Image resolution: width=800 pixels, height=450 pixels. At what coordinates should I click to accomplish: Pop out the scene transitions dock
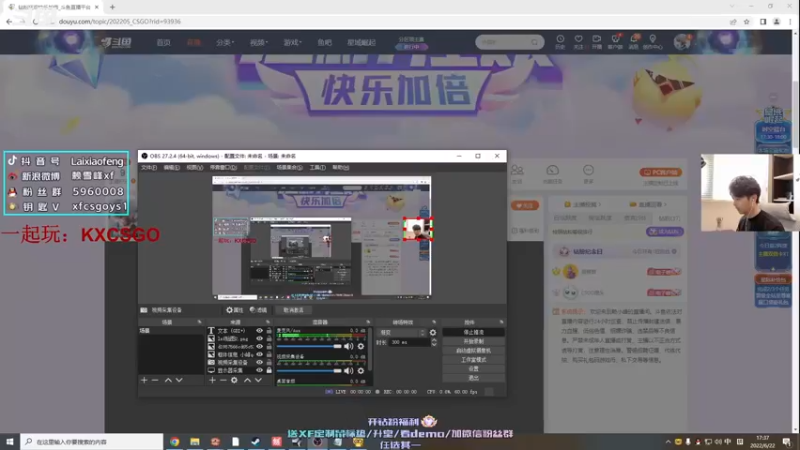pos(434,322)
